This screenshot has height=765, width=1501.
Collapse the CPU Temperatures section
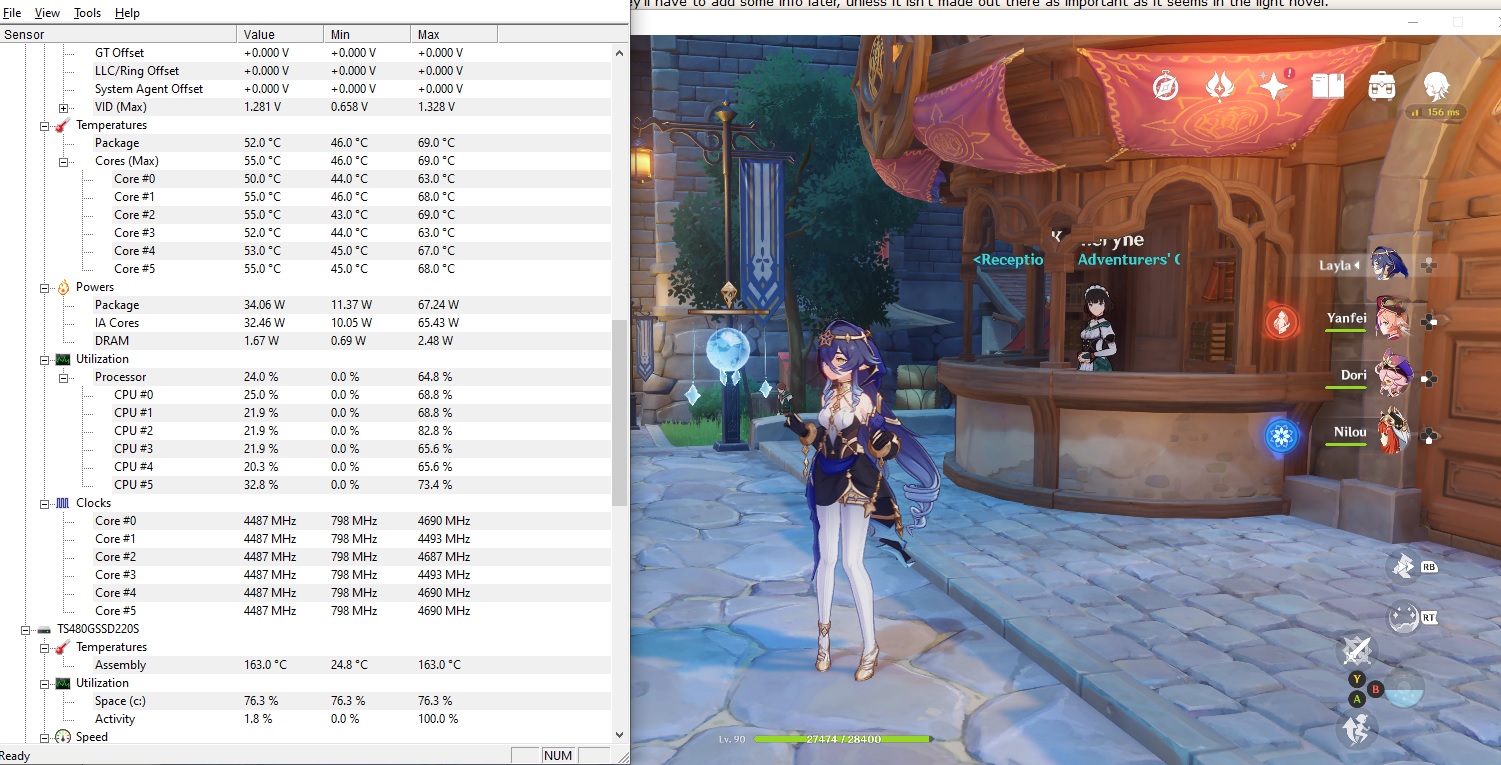45,125
